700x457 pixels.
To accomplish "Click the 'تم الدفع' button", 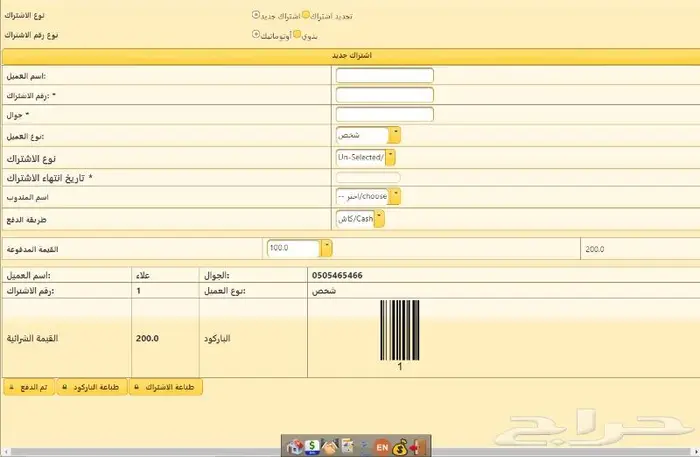I will tap(30, 387).
